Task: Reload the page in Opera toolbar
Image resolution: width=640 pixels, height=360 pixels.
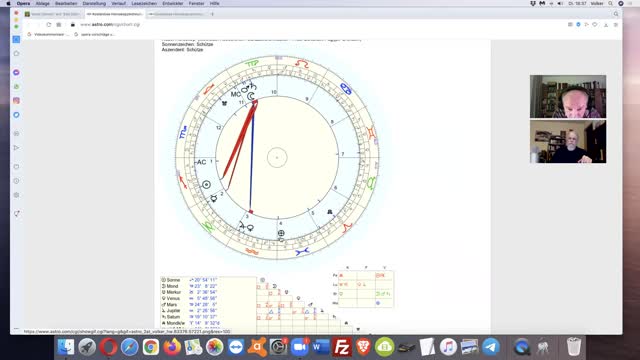Action: [49, 24]
